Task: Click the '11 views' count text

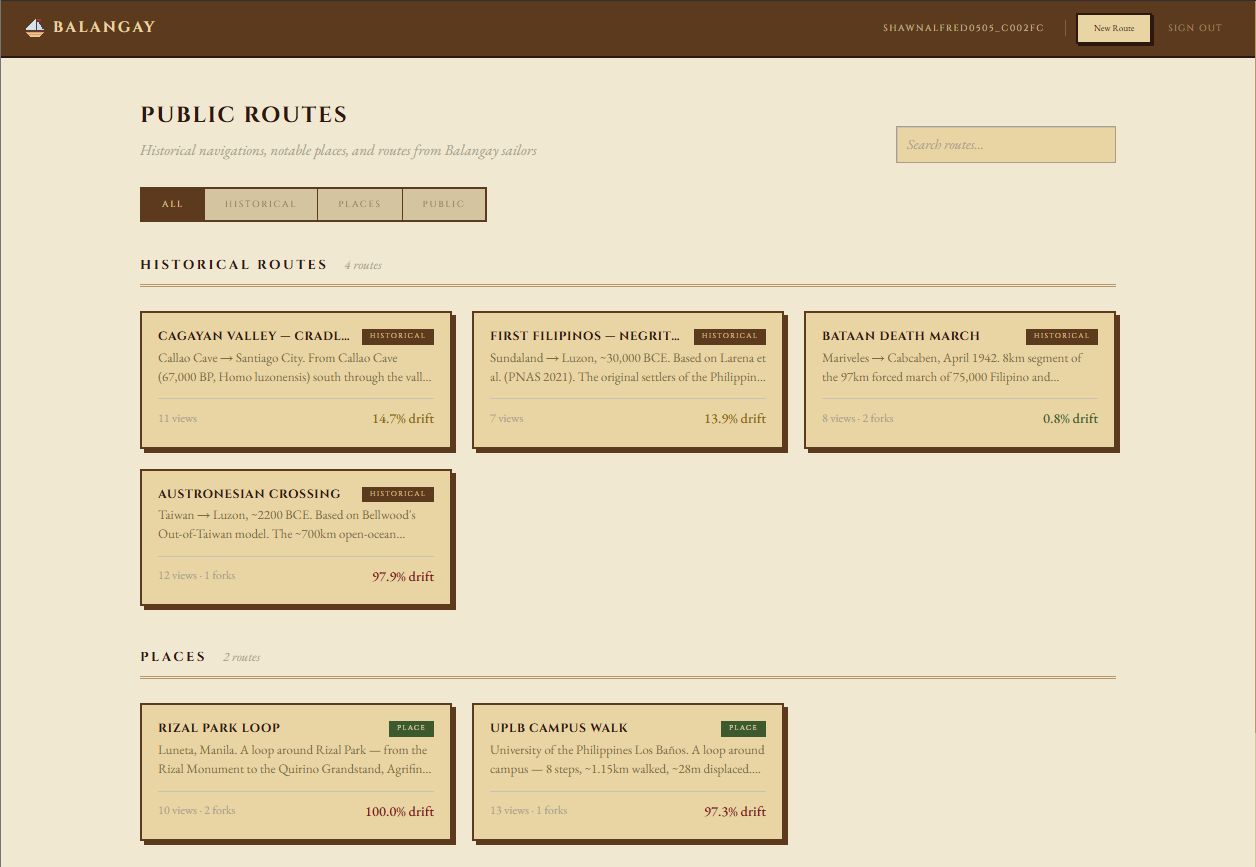Action: coord(178,419)
